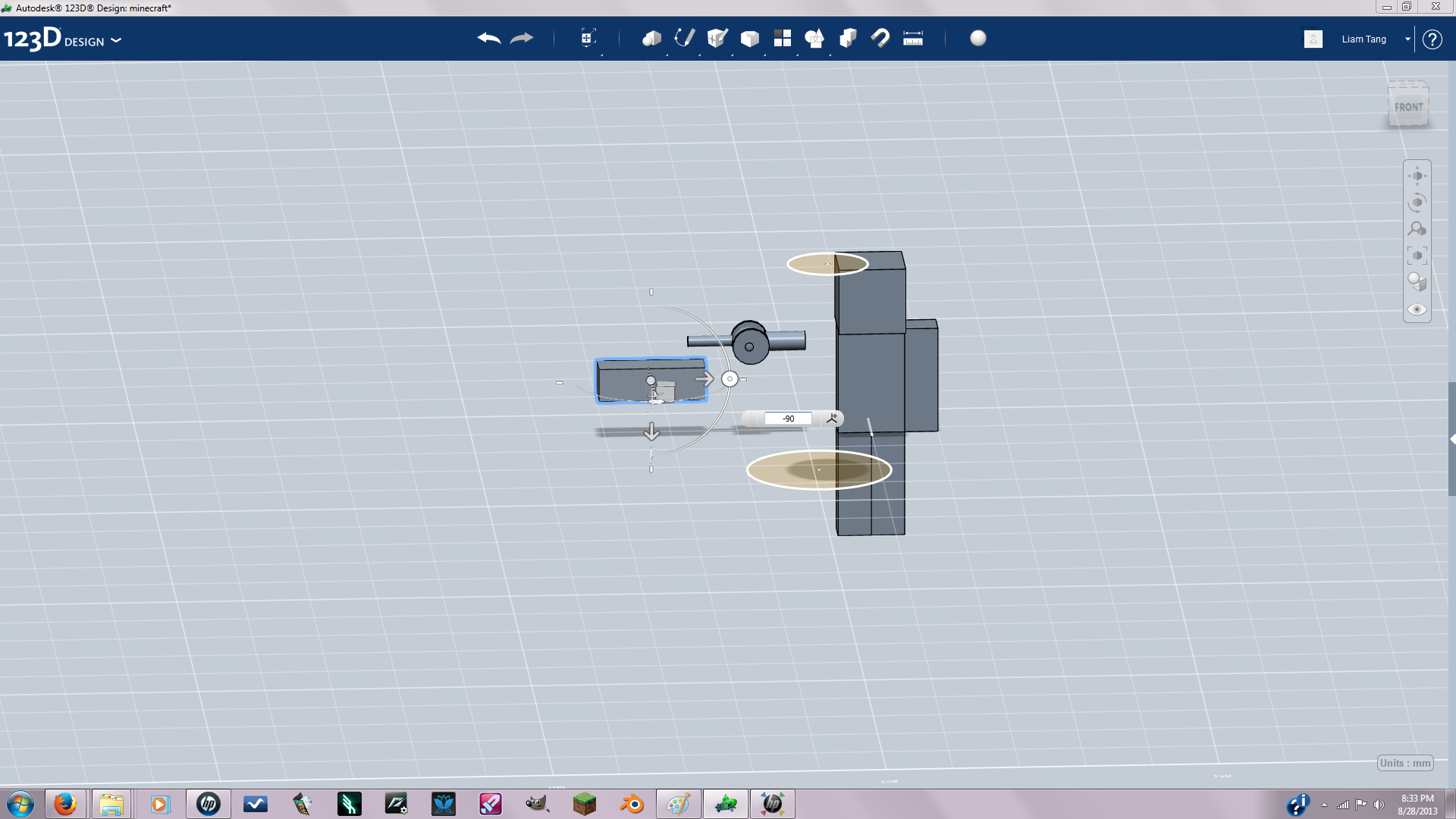Open the Pattern tool
Screen dimensions: 1456x819
(783, 38)
